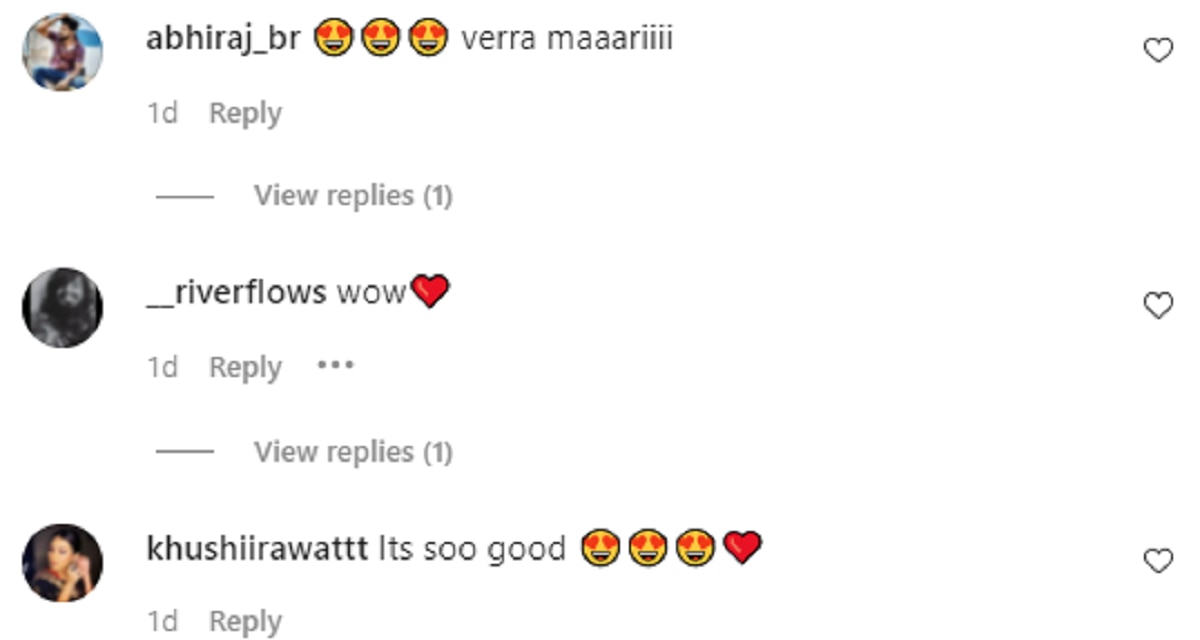Image resolution: width=1200 pixels, height=640 pixels.
Task: Select the "Its soo good" comment text
Action: (x=472, y=549)
